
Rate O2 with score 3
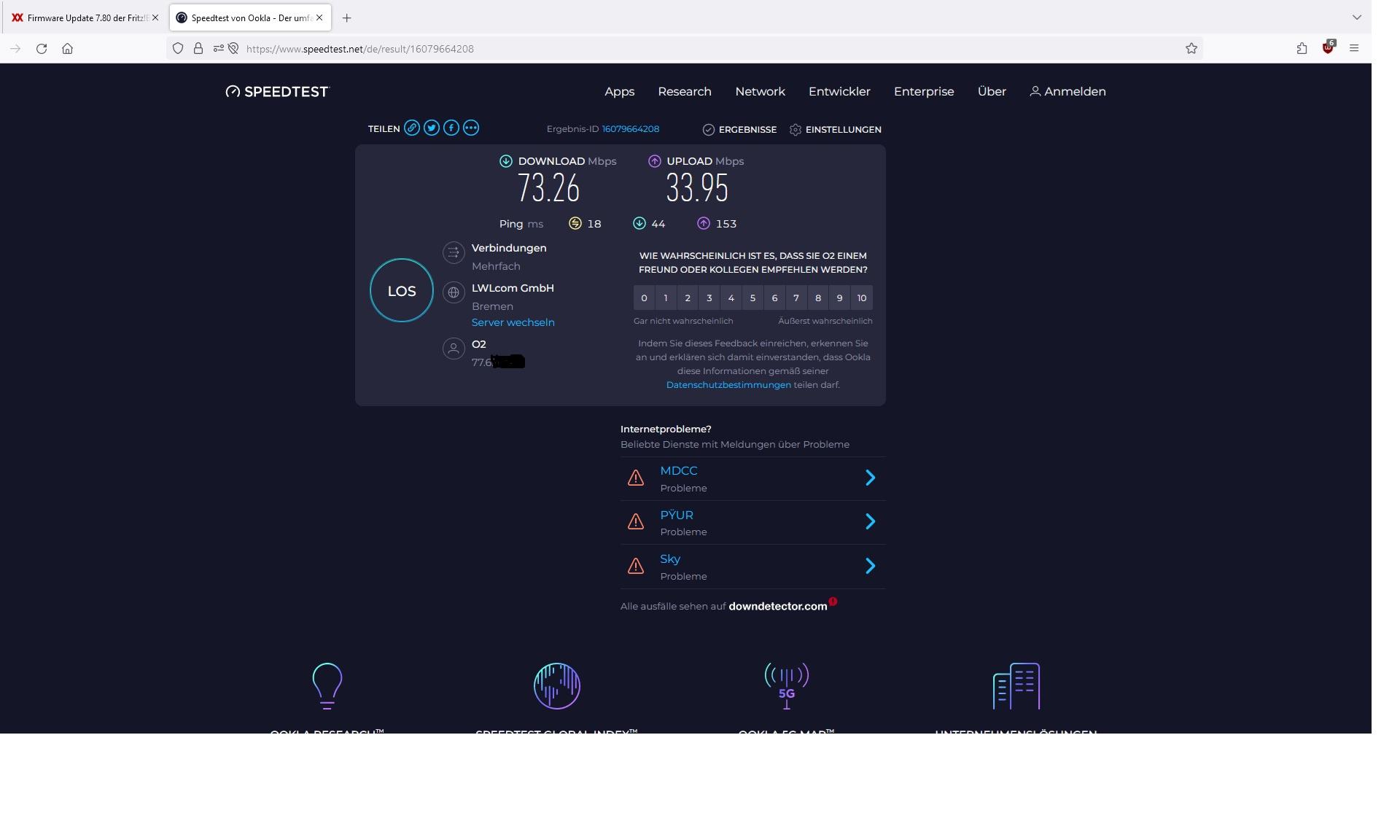pyautogui.click(x=709, y=297)
